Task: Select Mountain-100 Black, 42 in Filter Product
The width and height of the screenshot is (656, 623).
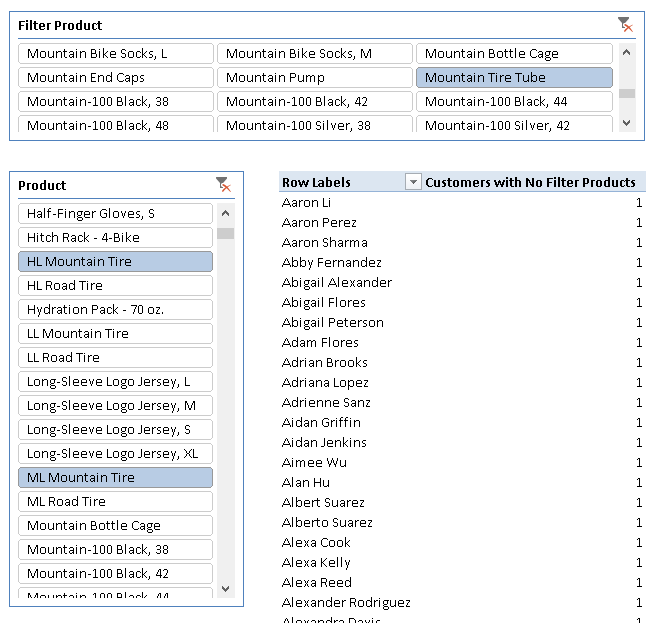Action: (x=315, y=101)
